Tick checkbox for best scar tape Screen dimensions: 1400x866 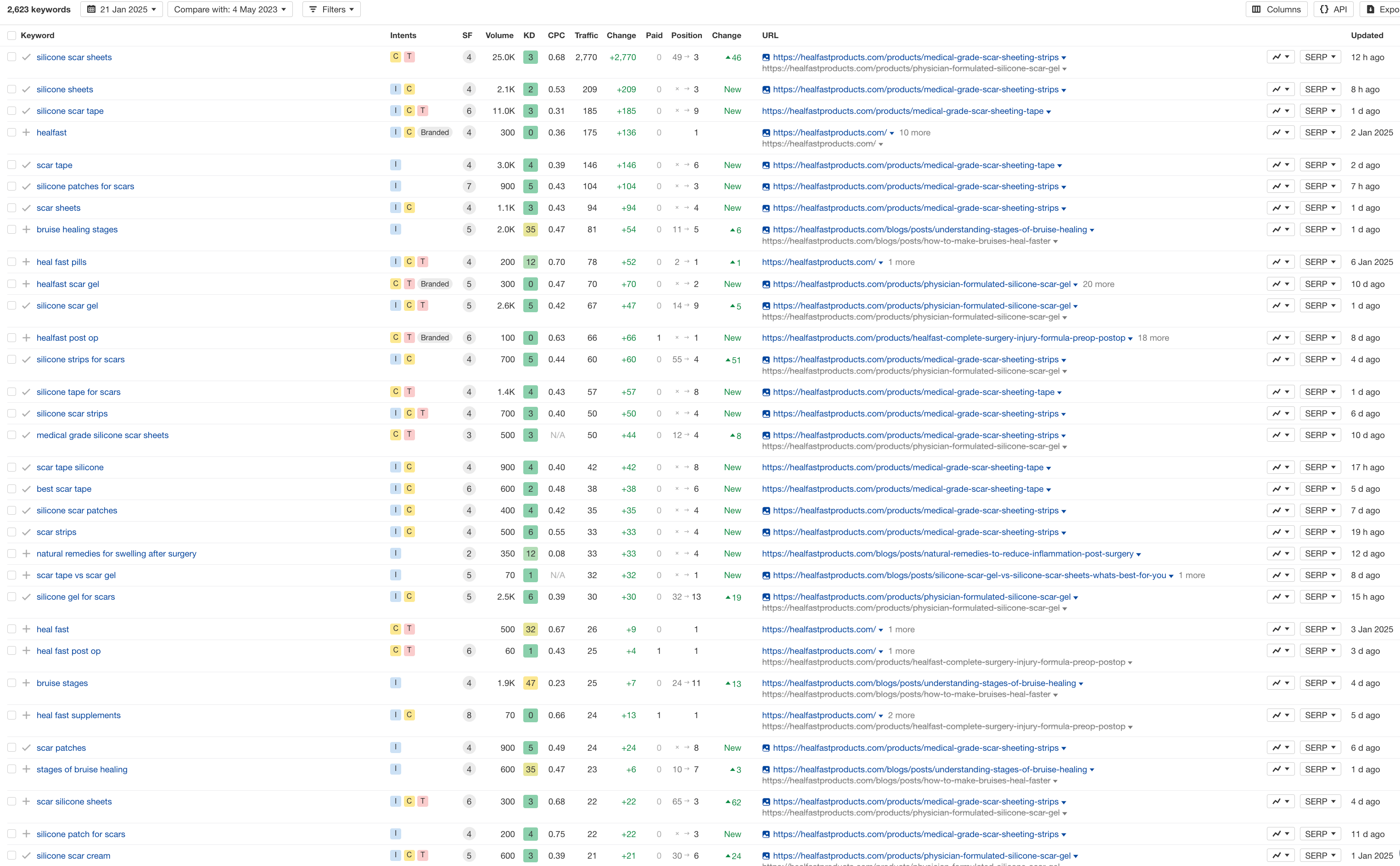click(x=11, y=489)
